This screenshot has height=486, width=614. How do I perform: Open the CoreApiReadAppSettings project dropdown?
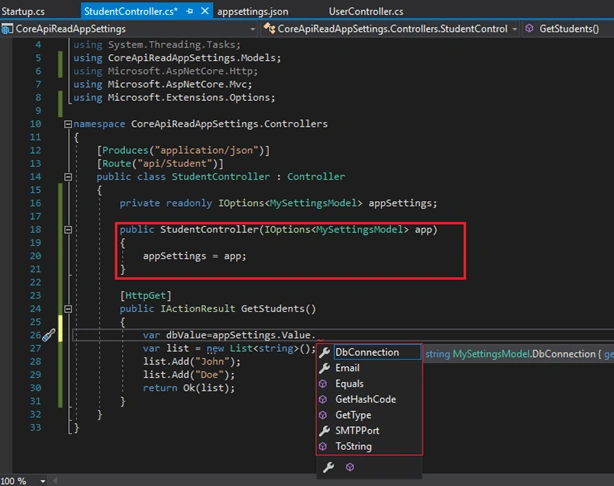[253, 29]
